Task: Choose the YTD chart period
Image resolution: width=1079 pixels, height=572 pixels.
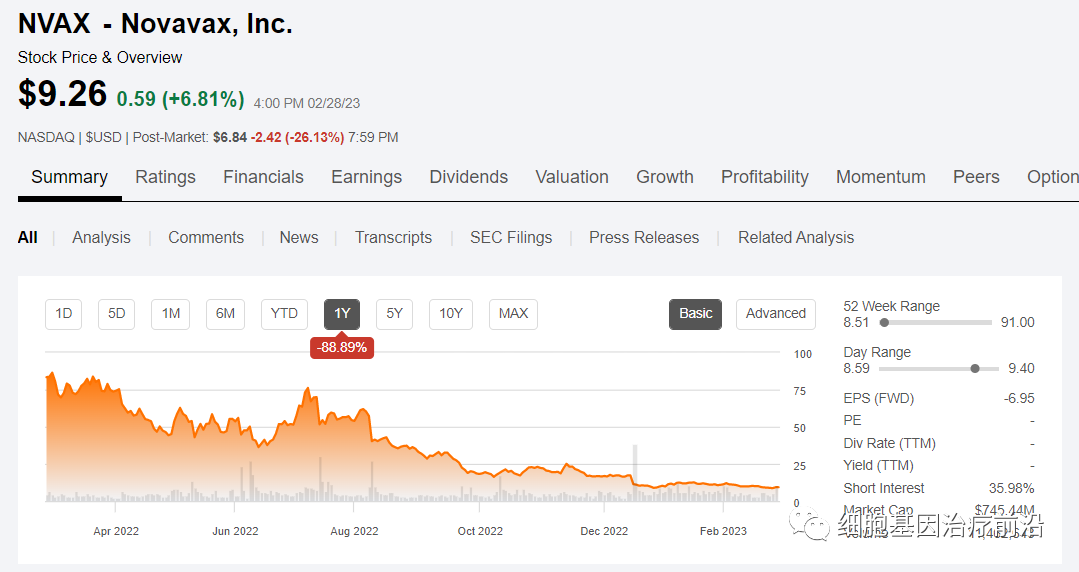Action: pos(284,313)
